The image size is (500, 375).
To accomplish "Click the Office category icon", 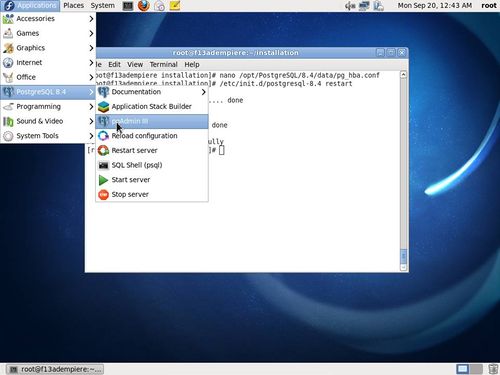I will [x=8, y=77].
